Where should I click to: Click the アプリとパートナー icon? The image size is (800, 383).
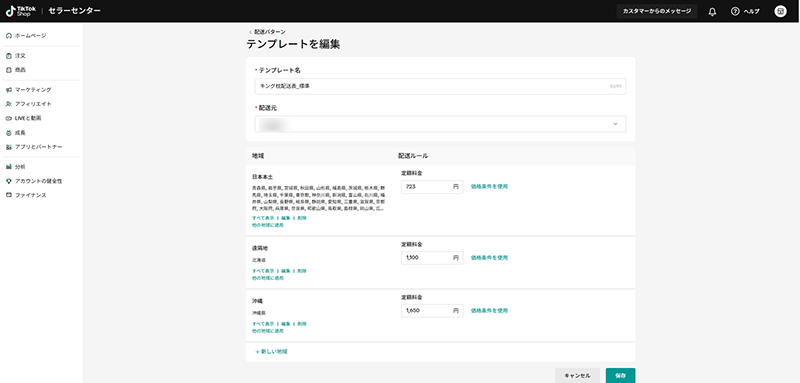9,147
